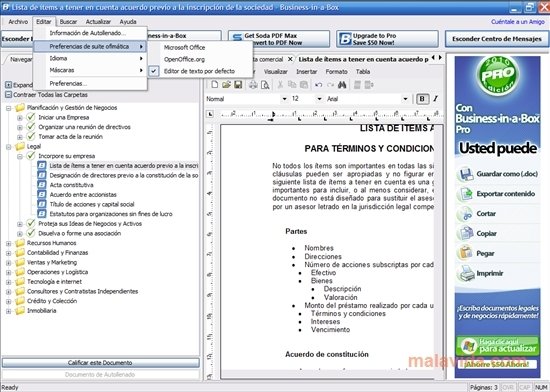Choose OpenOffice.org suite preference
The width and height of the screenshot is (550, 392).
coord(184,59)
